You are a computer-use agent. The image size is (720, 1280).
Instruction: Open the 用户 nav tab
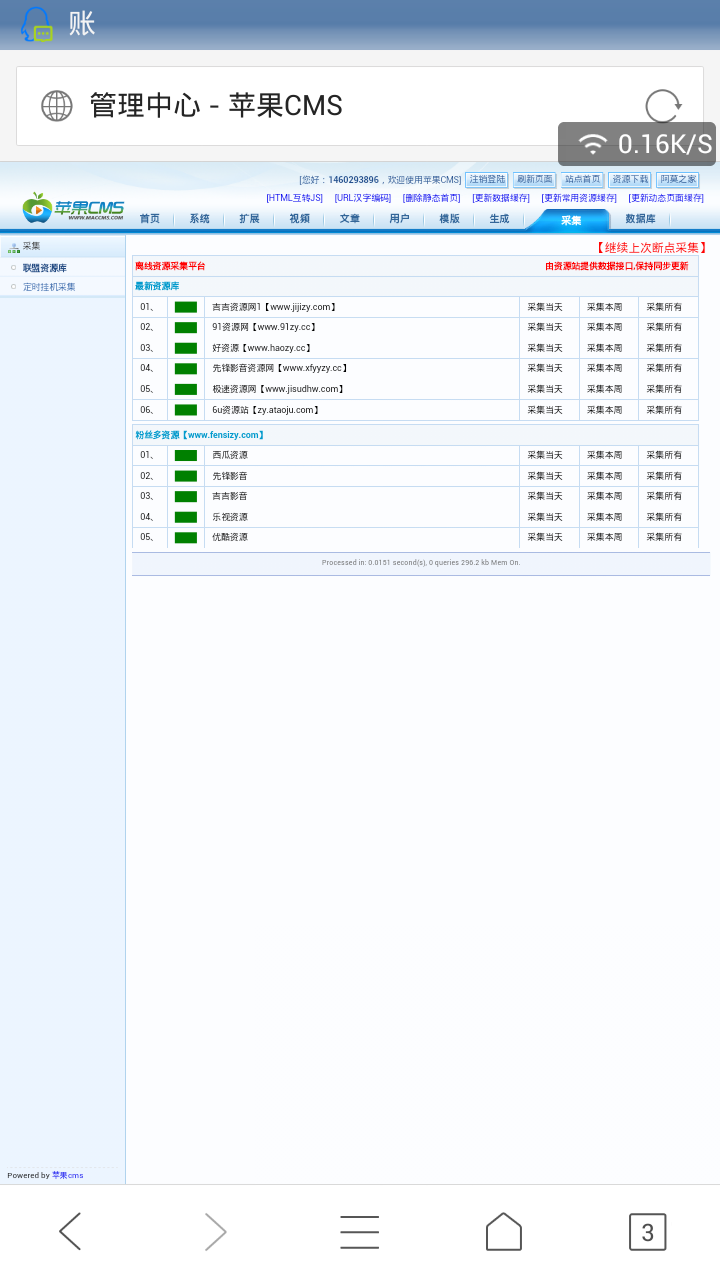click(399, 219)
